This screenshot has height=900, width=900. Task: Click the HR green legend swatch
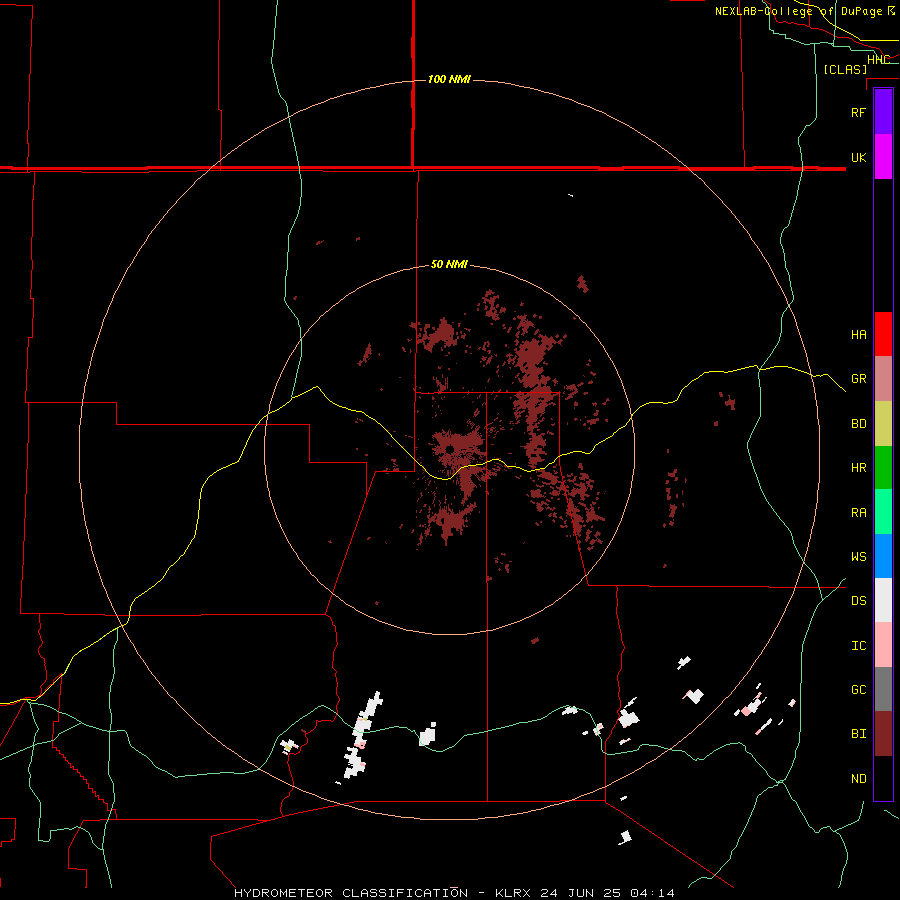(883, 468)
